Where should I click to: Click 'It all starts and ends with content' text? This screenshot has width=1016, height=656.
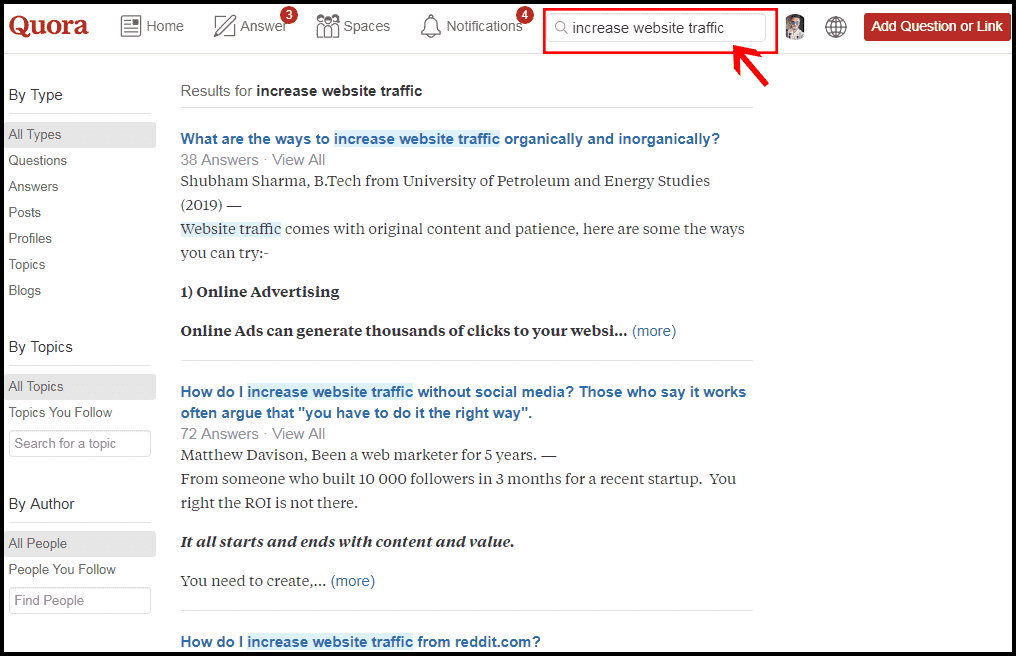click(x=347, y=542)
